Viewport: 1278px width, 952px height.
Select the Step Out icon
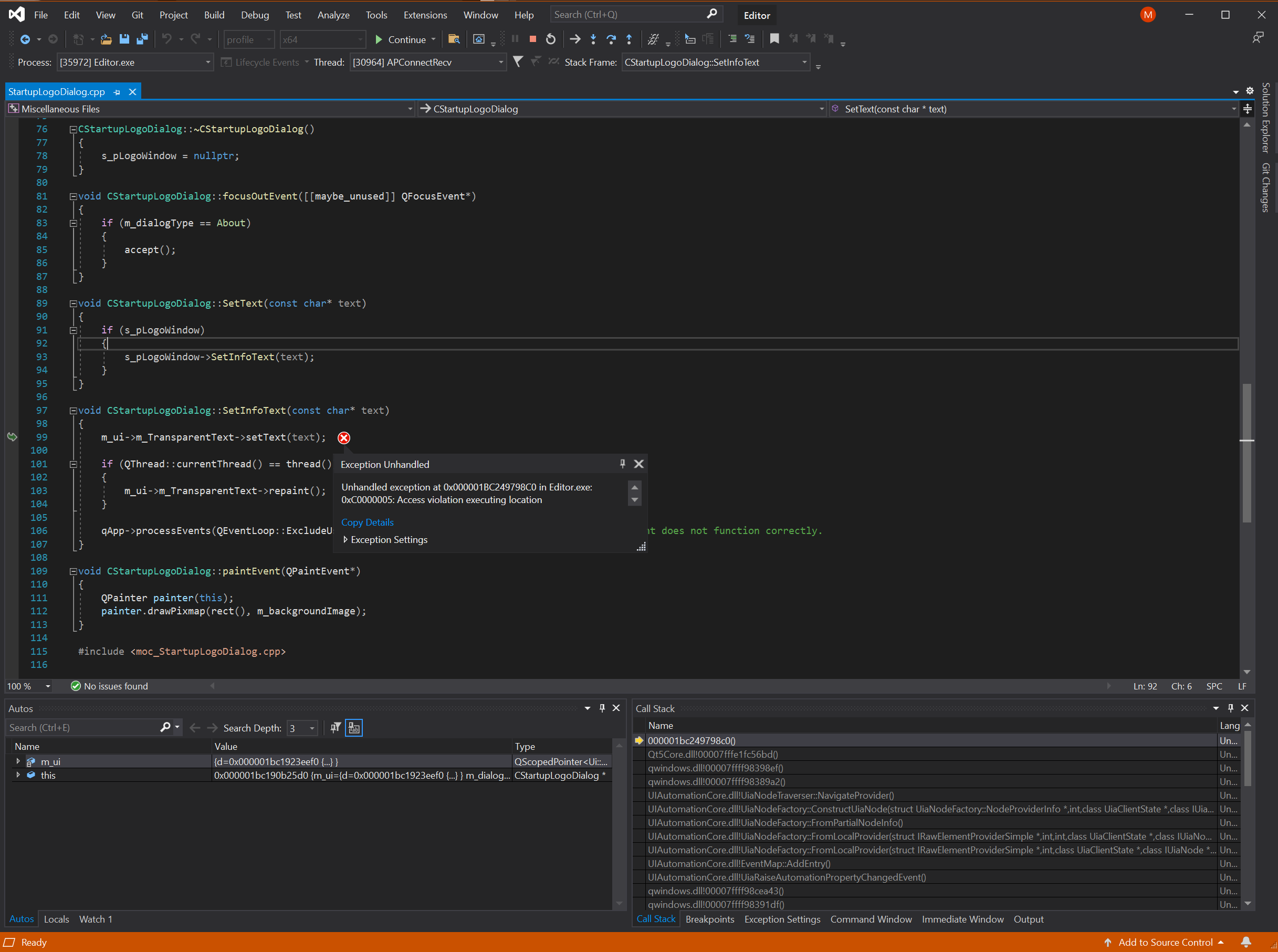coord(629,39)
